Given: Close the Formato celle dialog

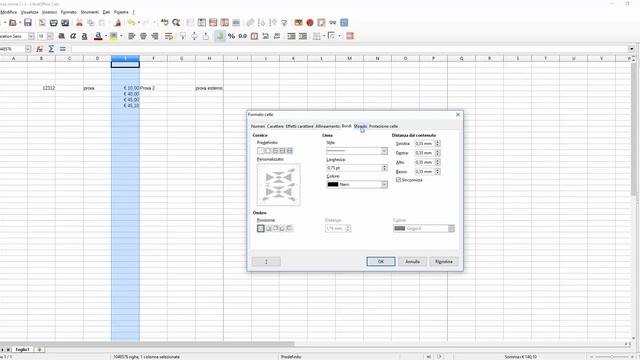Looking at the screenshot, I should pos(458,115).
